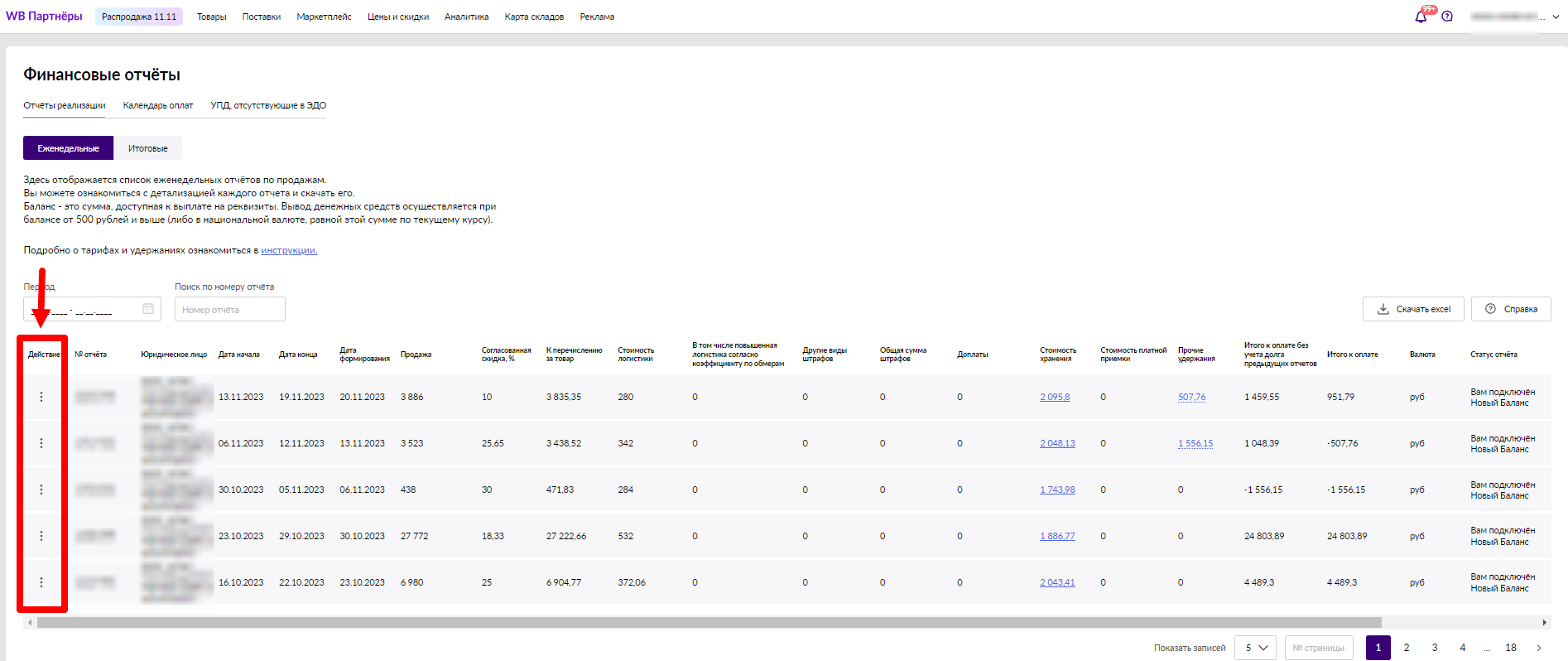
Task: Click horizontal scrollbar left arrow
Action: click(x=30, y=622)
